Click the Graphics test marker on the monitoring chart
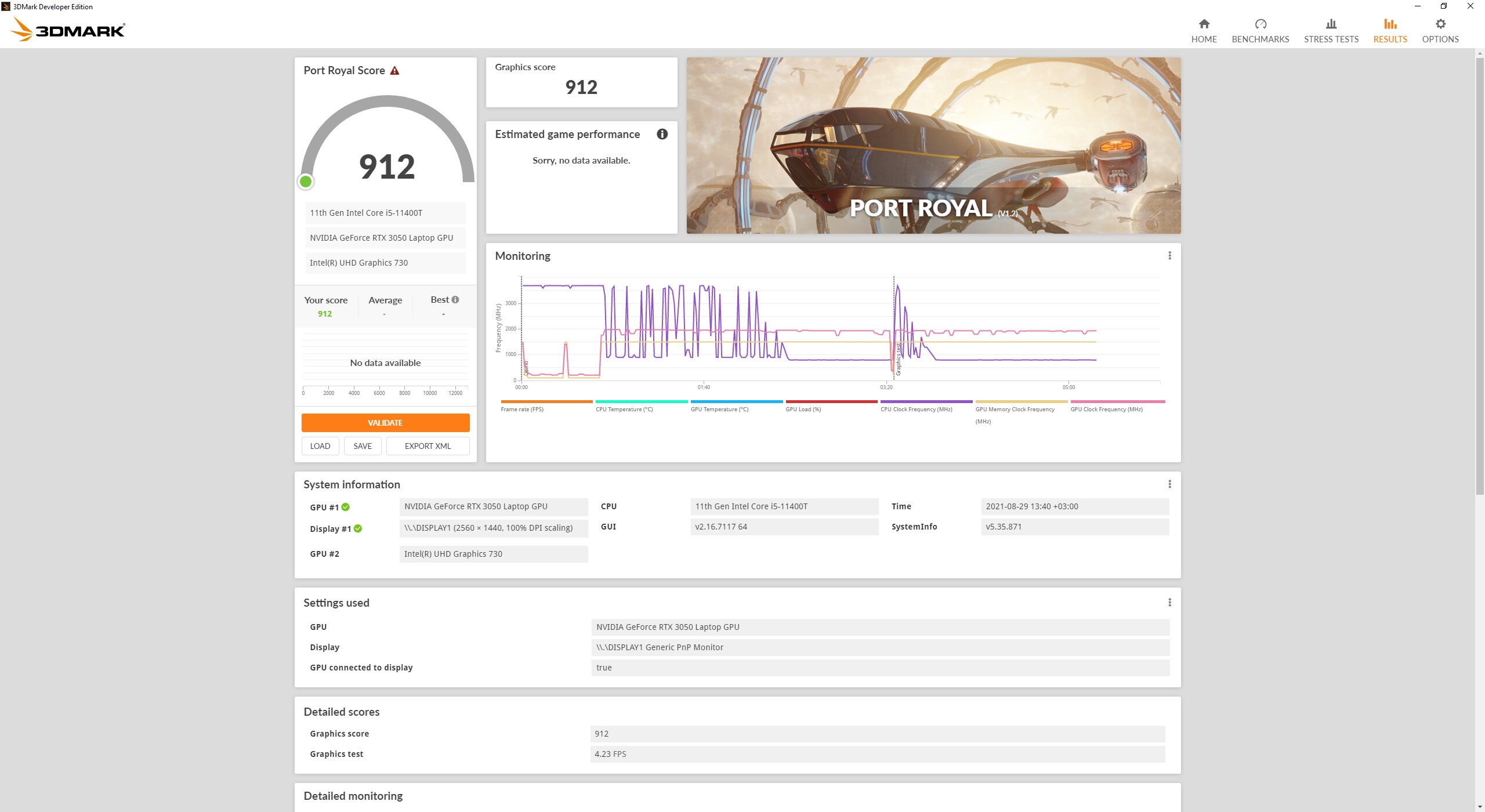Screen dimensions: 1485x812 coord(898,360)
